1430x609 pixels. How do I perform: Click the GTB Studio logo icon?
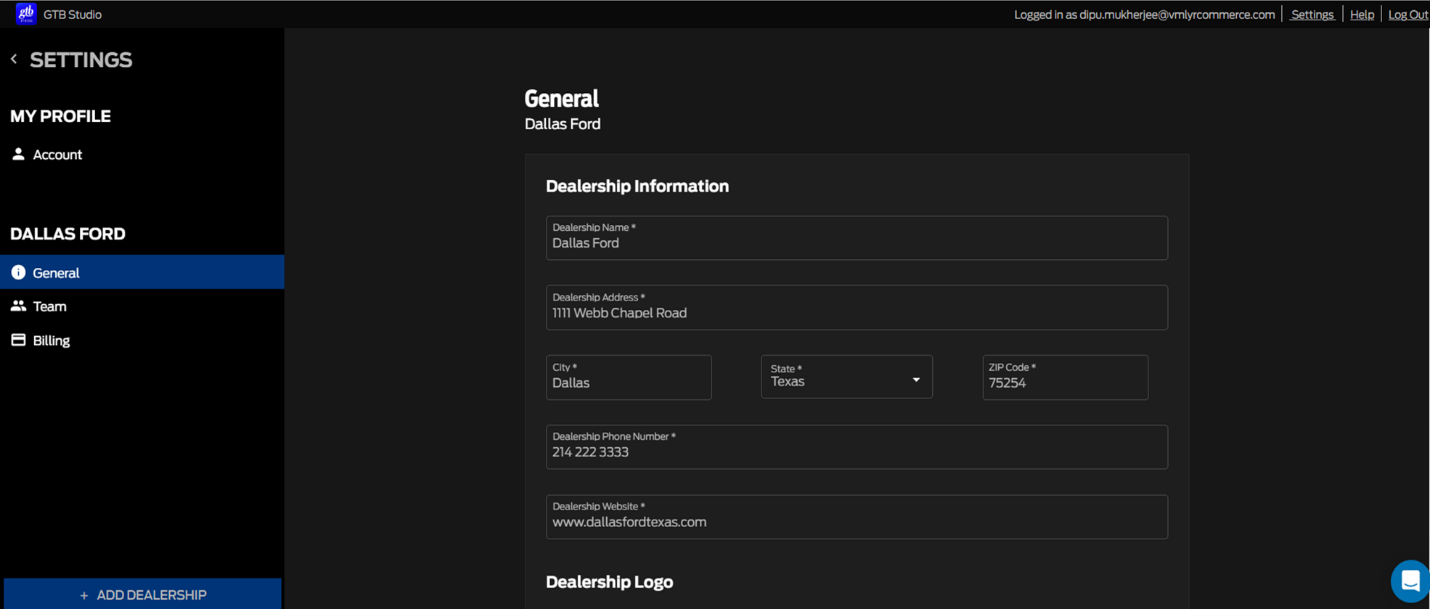(26, 14)
